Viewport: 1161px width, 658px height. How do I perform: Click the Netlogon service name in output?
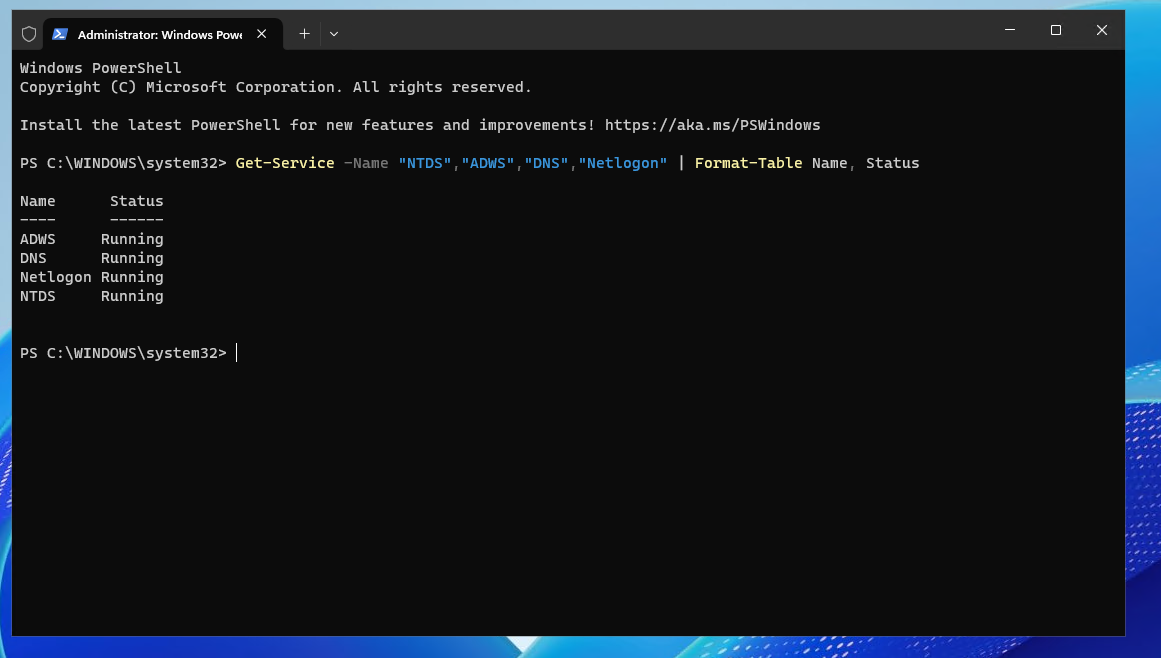(x=56, y=277)
